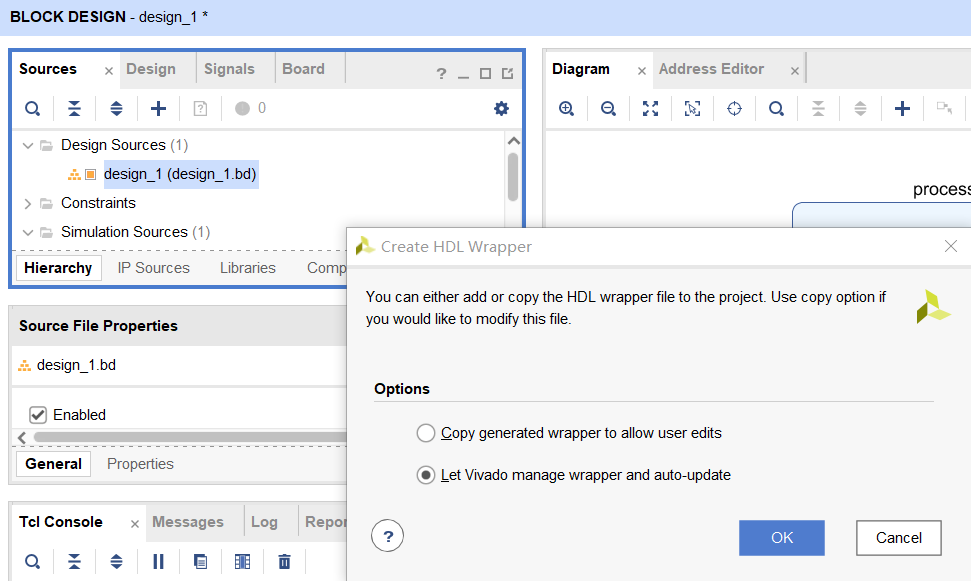This screenshot has height=581, width=971.
Task: Copy Tcl Console contents icon
Action: (200, 562)
